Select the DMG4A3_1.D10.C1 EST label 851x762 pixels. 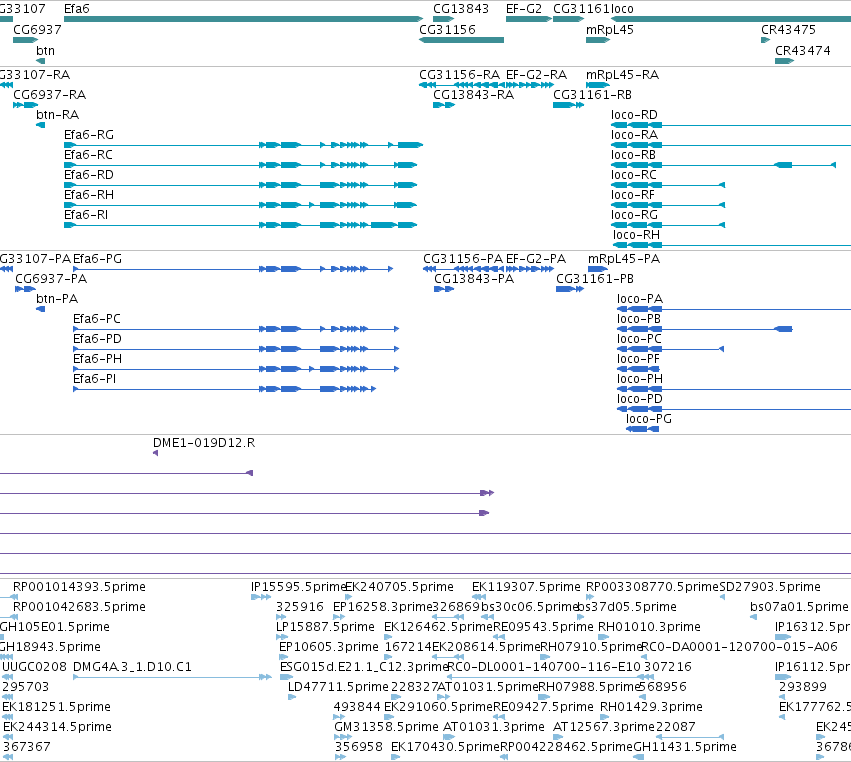[132, 667]
